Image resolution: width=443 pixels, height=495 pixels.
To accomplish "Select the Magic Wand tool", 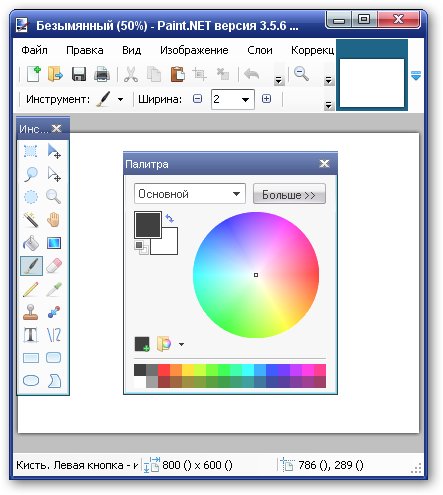I will pos(31,220).
